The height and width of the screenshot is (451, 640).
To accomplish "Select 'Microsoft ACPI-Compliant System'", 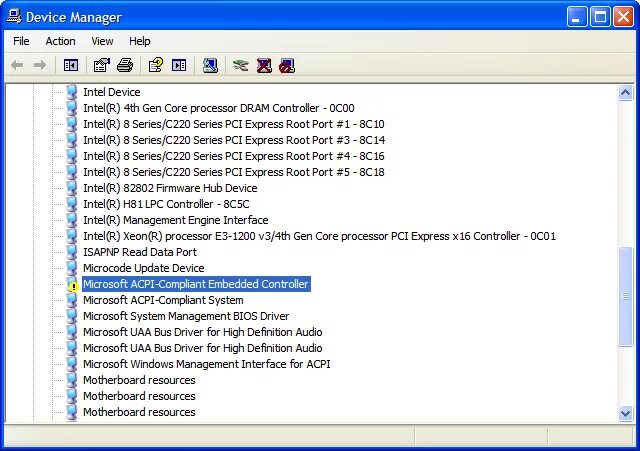I will 163,300.
